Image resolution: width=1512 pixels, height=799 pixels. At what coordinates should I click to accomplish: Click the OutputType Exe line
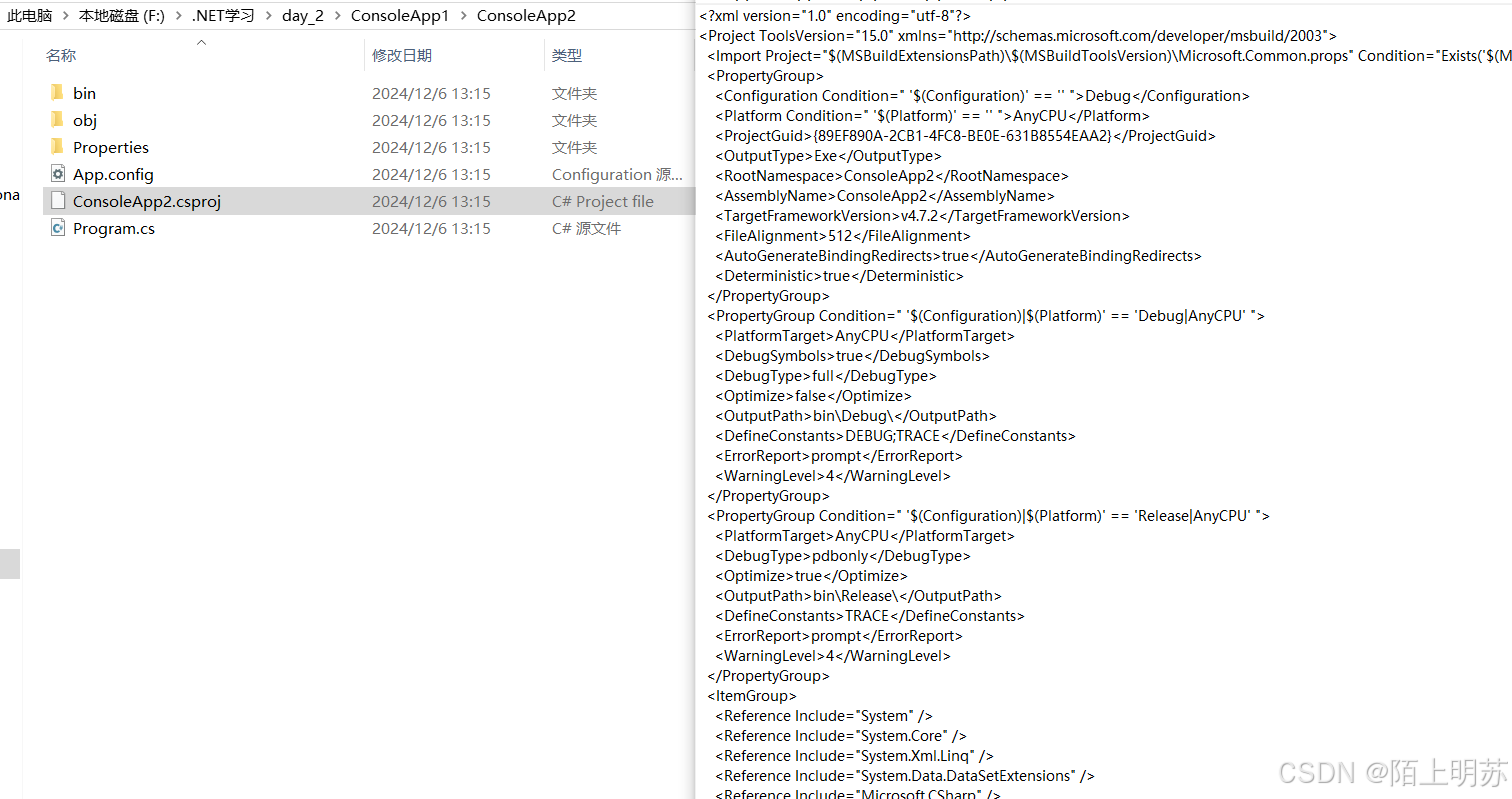(x=828, y=156)
